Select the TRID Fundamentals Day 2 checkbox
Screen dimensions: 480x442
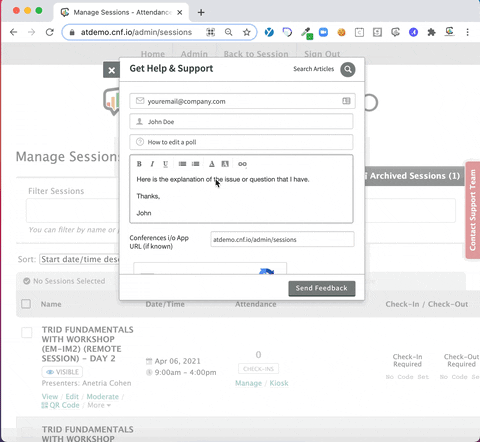[27, 332]
